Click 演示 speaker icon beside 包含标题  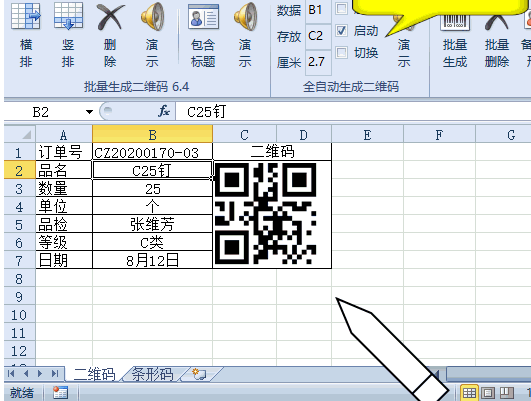coord(245,17)
